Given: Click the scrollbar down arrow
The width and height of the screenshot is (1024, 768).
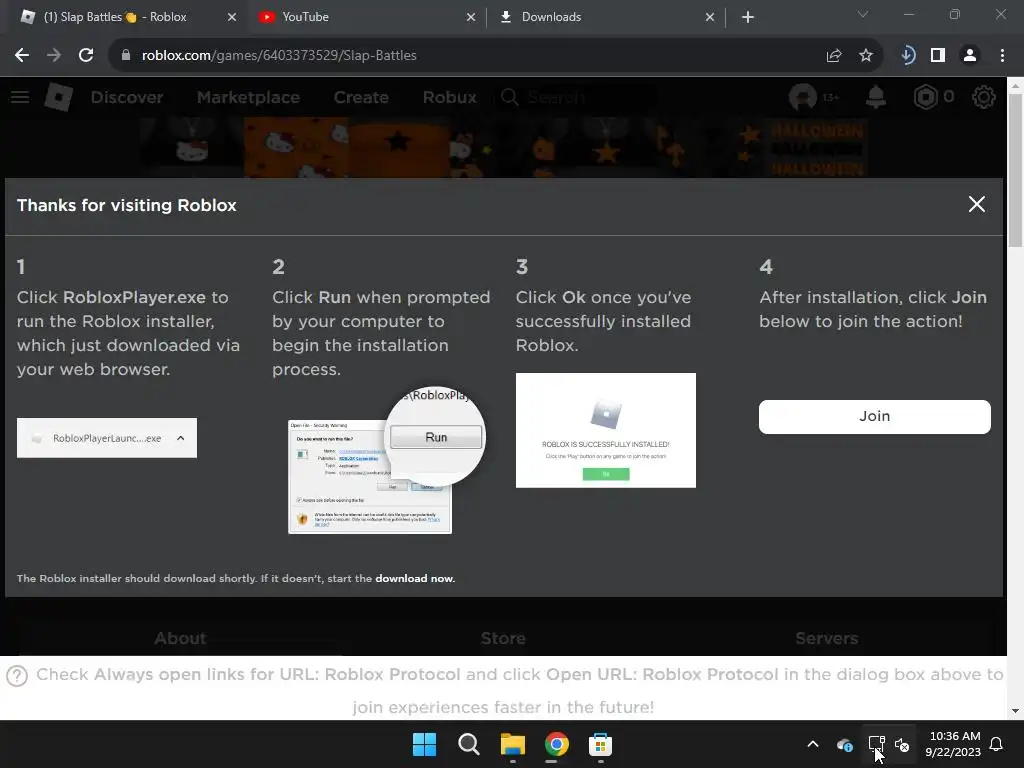Looking at the screenshot, I should [x=1015, y=711].
